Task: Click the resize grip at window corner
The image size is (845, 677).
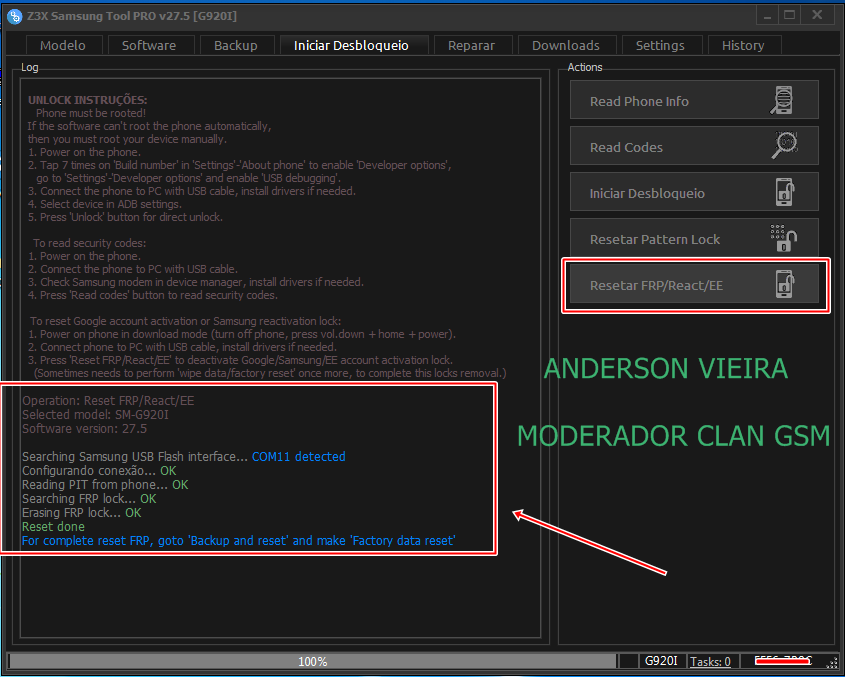Action: tap(832, 664)
